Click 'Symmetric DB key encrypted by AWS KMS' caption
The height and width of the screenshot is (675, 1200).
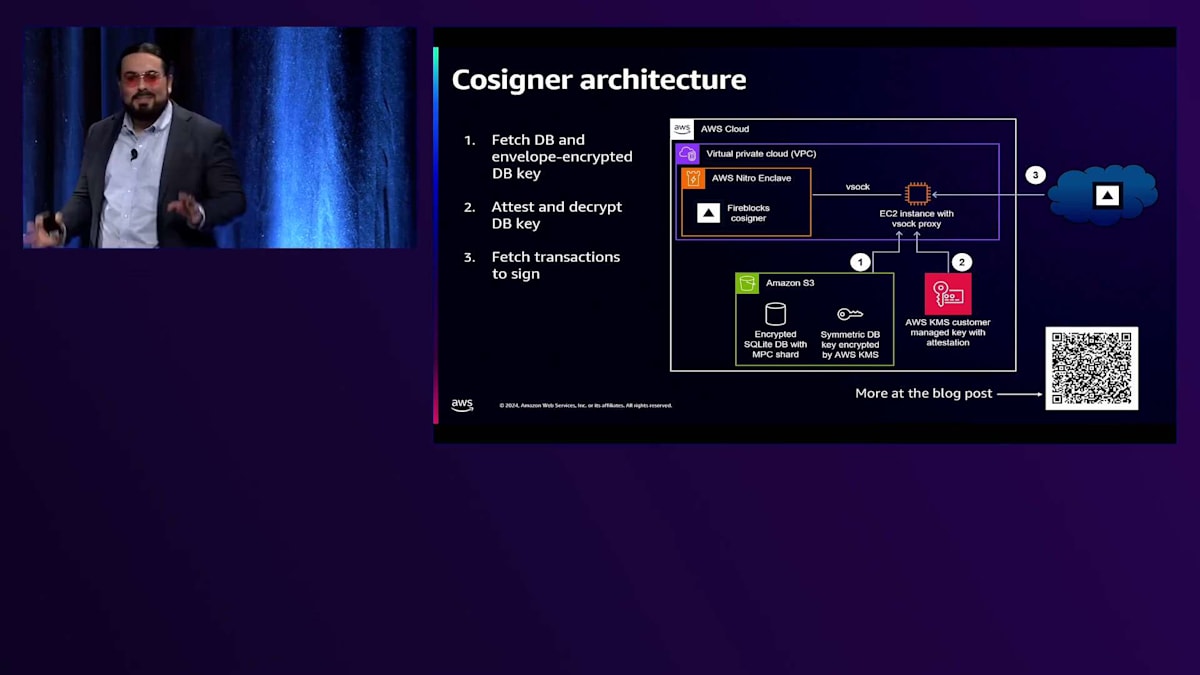pyautogui.click(x=850, y=345)
